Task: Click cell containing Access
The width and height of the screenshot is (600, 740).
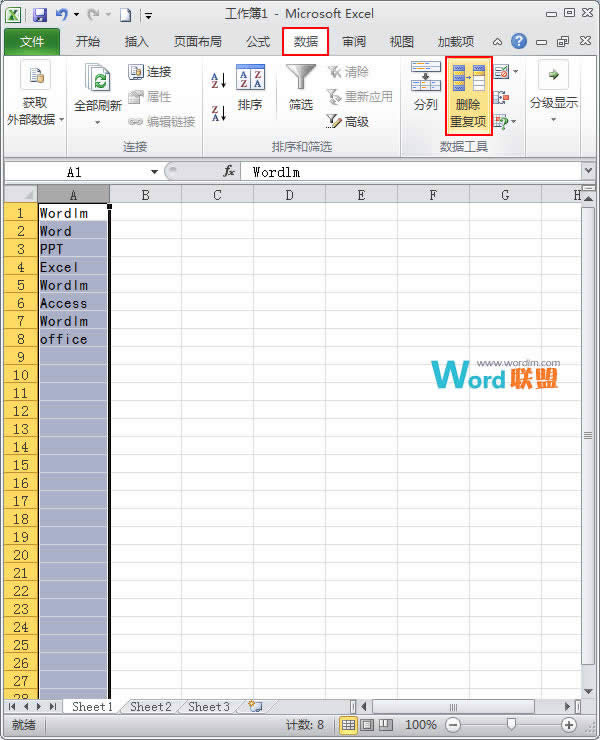Action: coord(73,303)
